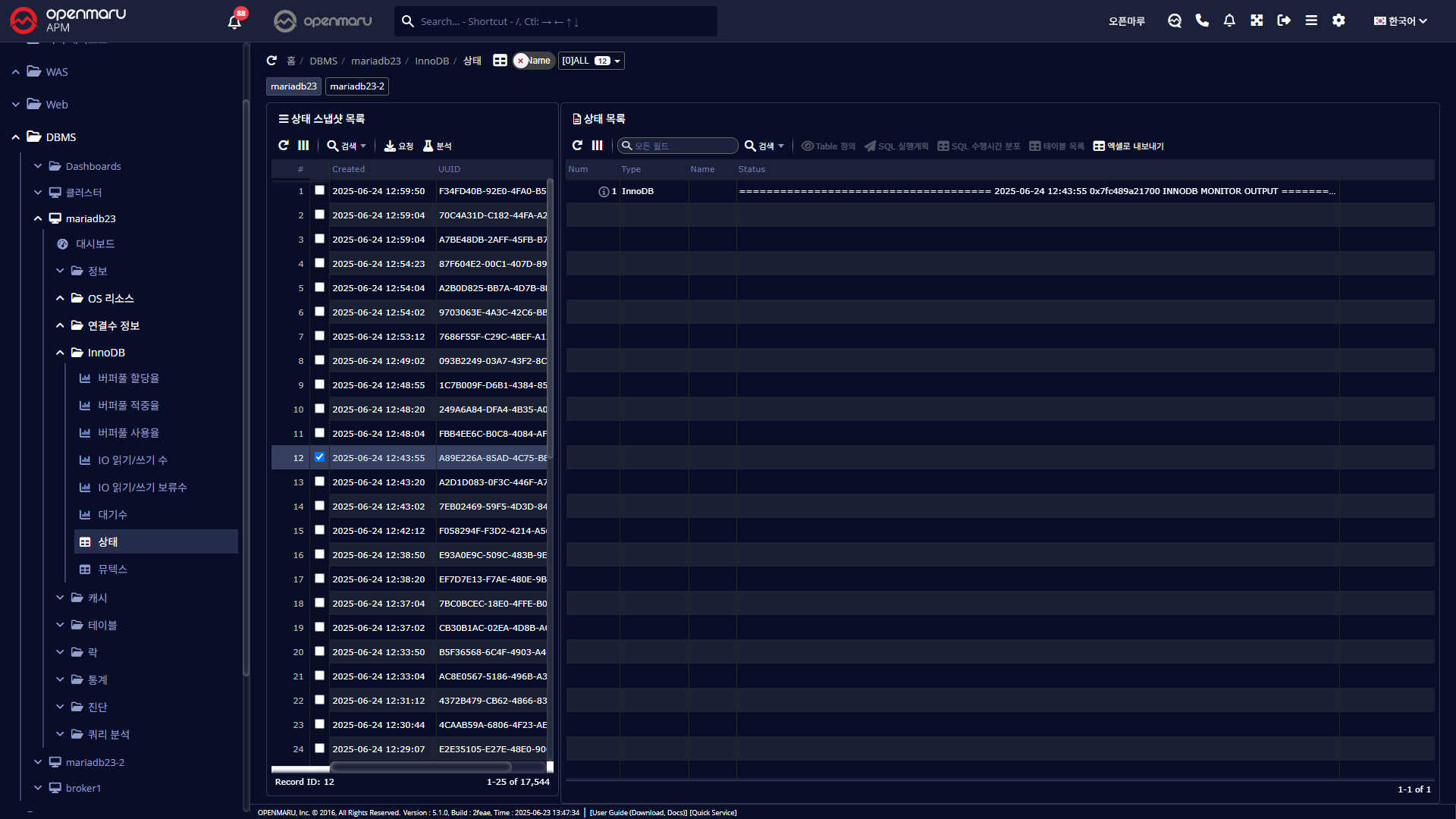Click the info icon on InnoDB status row
Image resolution: width=1456 pixels, height=819 pixels.
pos(604,192)
